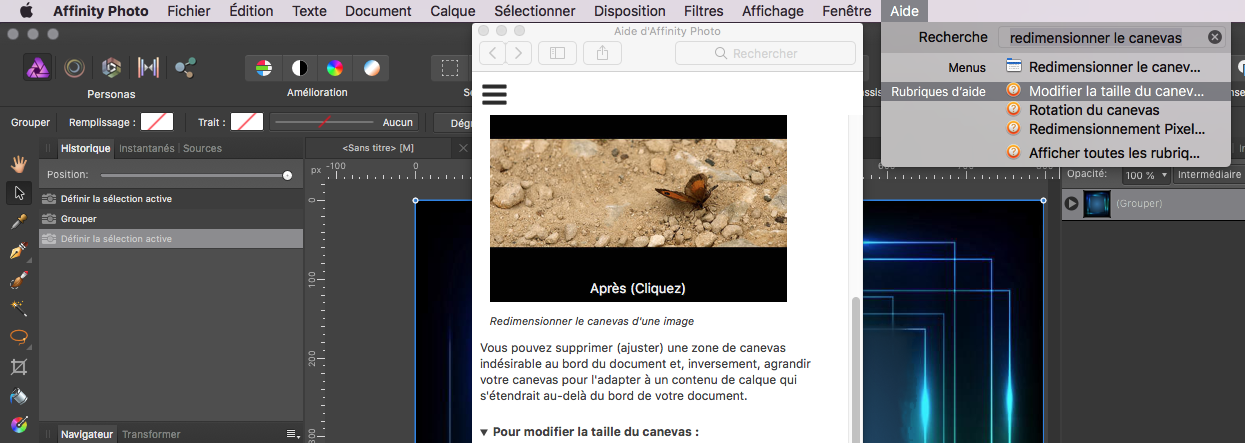Select the Colour Picker eyedropper tool

click(x=18, y=221)
